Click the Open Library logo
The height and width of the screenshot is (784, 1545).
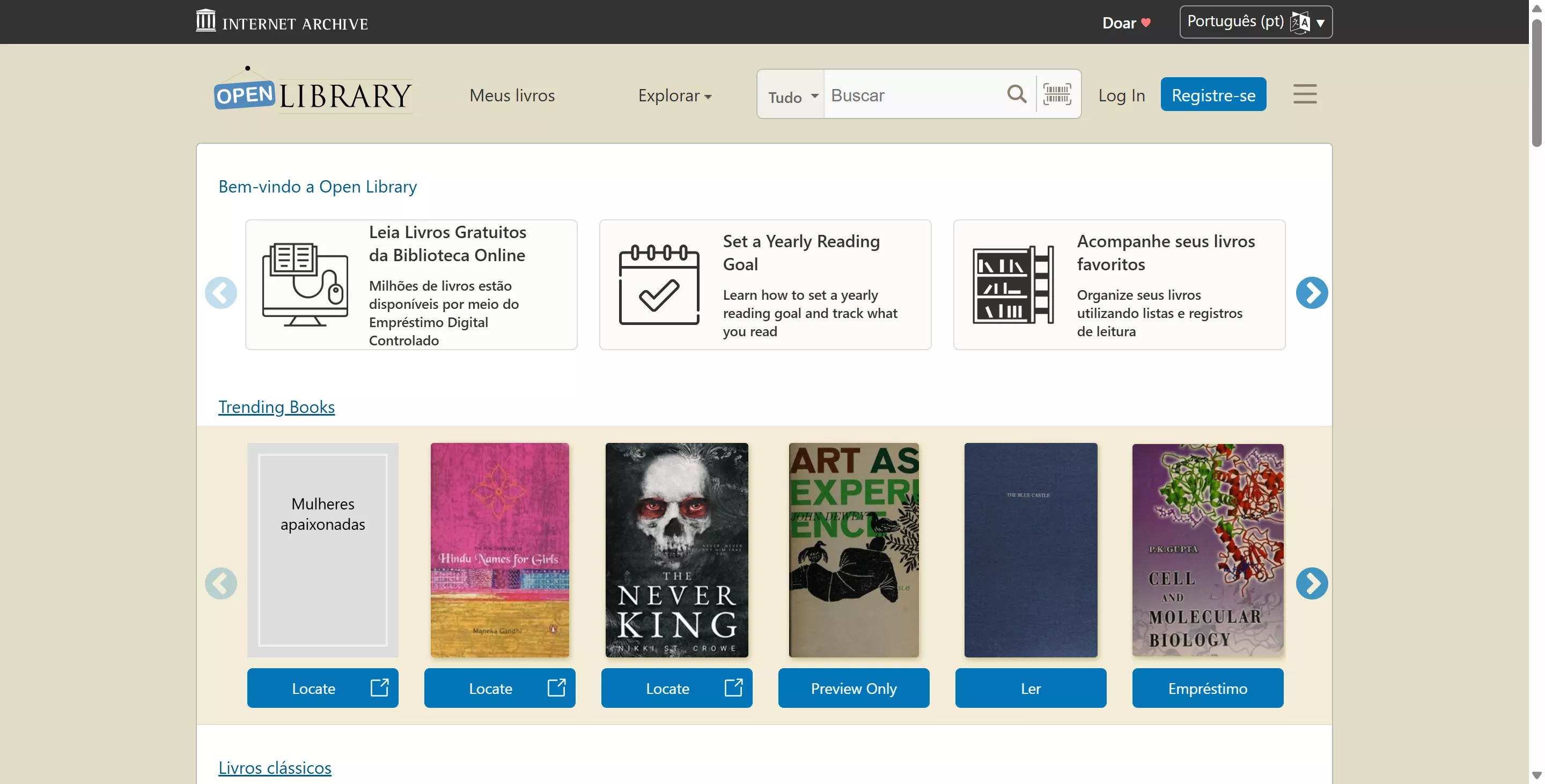[312, 93]
